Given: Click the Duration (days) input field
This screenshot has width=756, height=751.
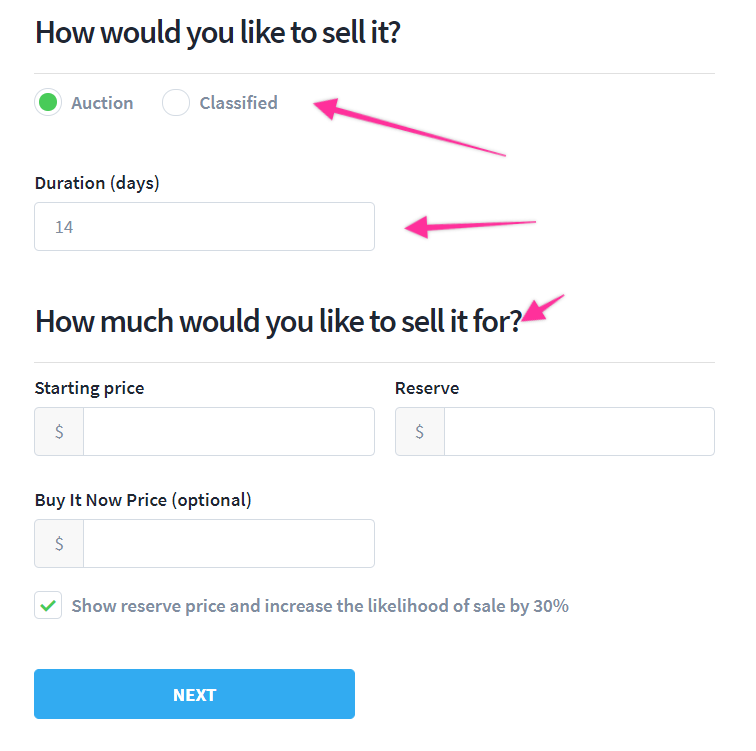Looking at the screenshot, I should click(x=204, y=227).
